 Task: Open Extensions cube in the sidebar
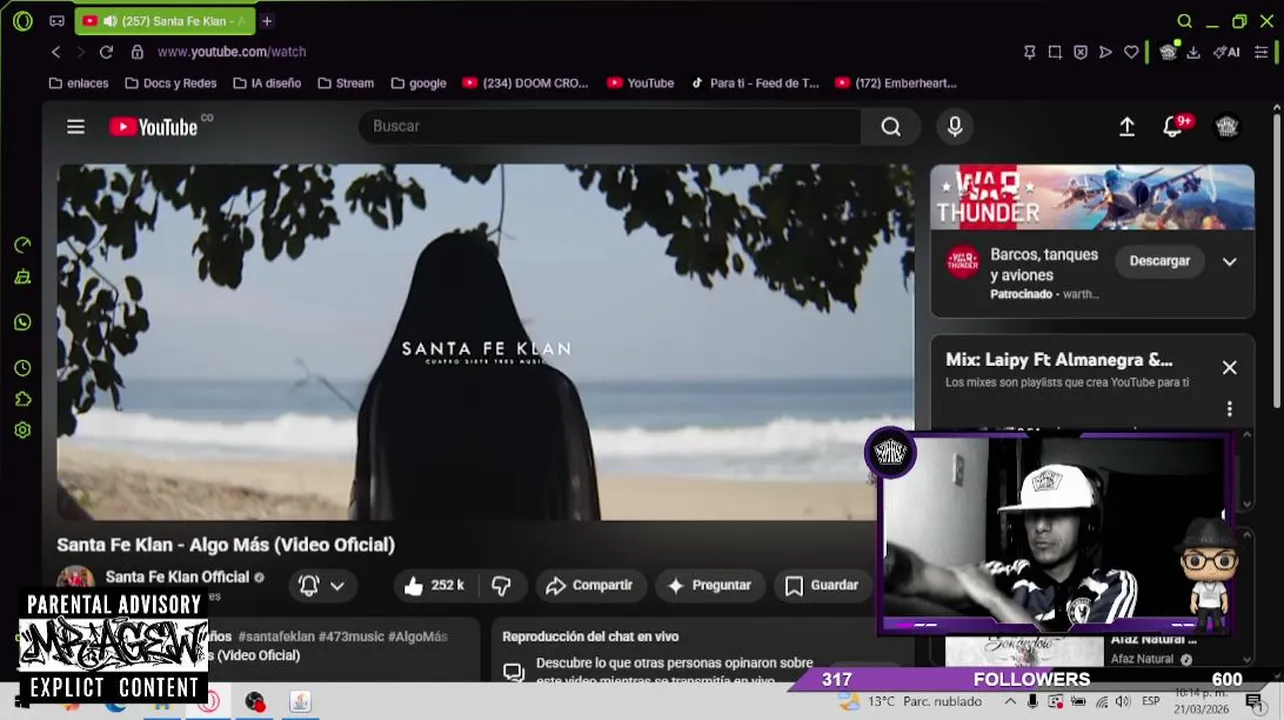tap(23, 399)
